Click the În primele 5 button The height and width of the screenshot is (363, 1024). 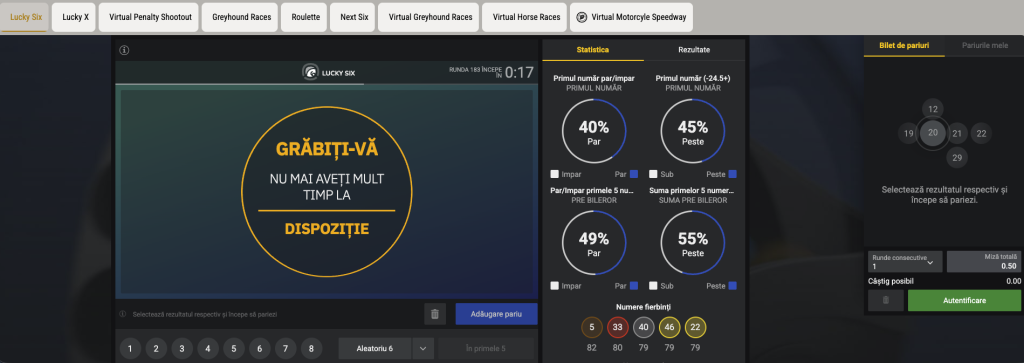pyautogui.click(x=486, y=349)
